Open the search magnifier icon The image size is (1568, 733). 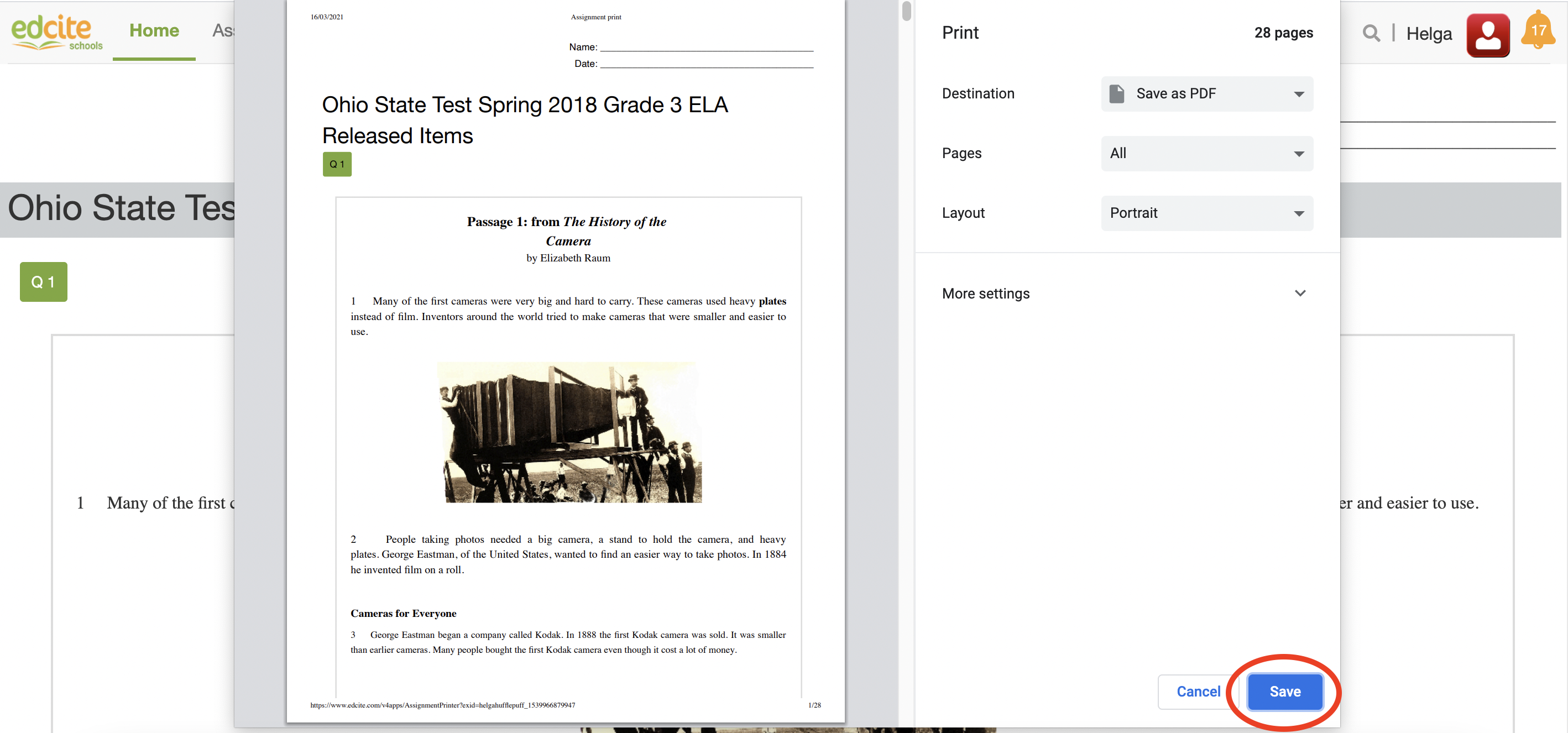tap(1370, 33)
